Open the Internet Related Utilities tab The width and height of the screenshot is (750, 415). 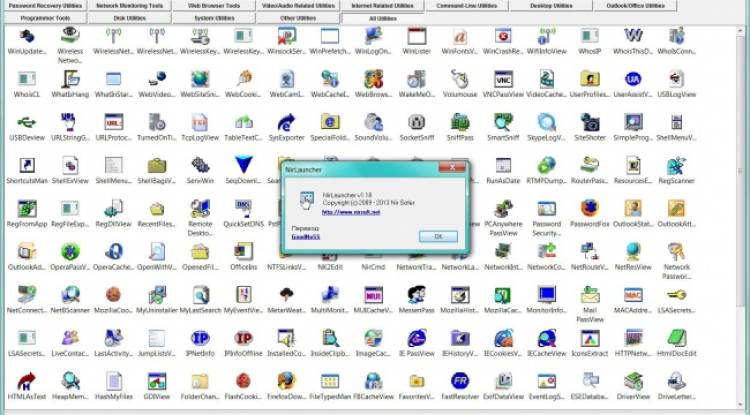pyautogui.click(x=382, y=6)
